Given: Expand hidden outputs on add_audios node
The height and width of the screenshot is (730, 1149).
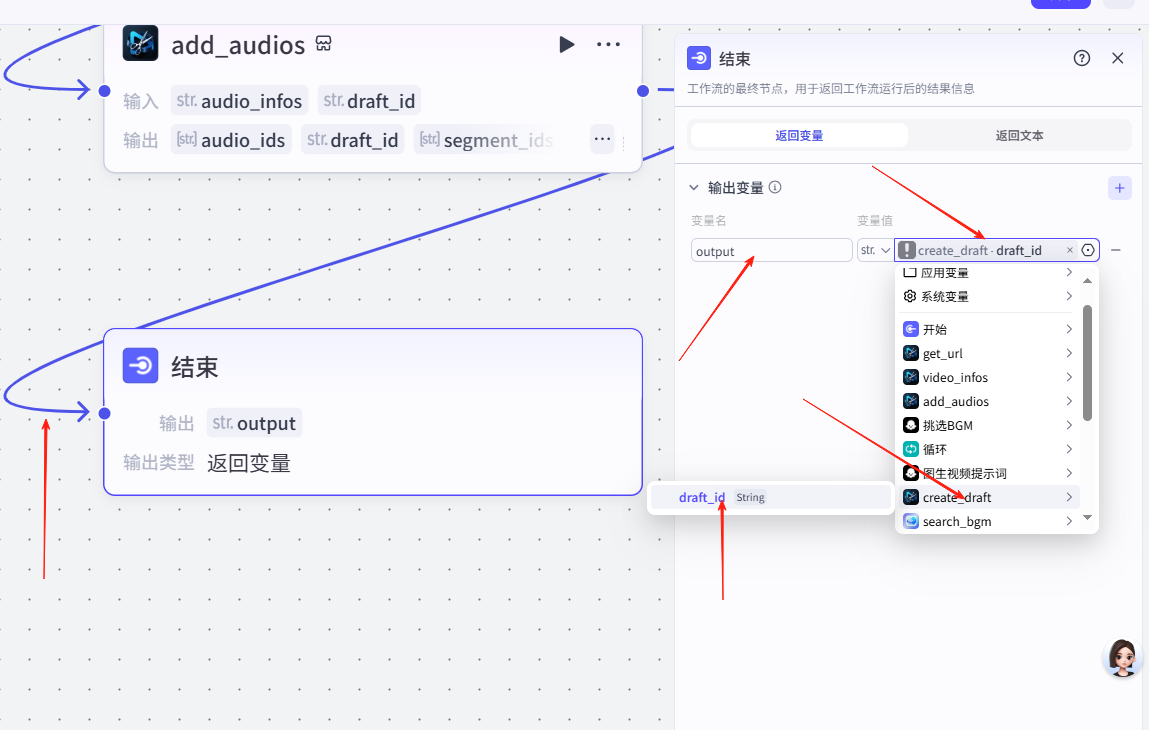Looking at the screenshot, I should point(602,139).
